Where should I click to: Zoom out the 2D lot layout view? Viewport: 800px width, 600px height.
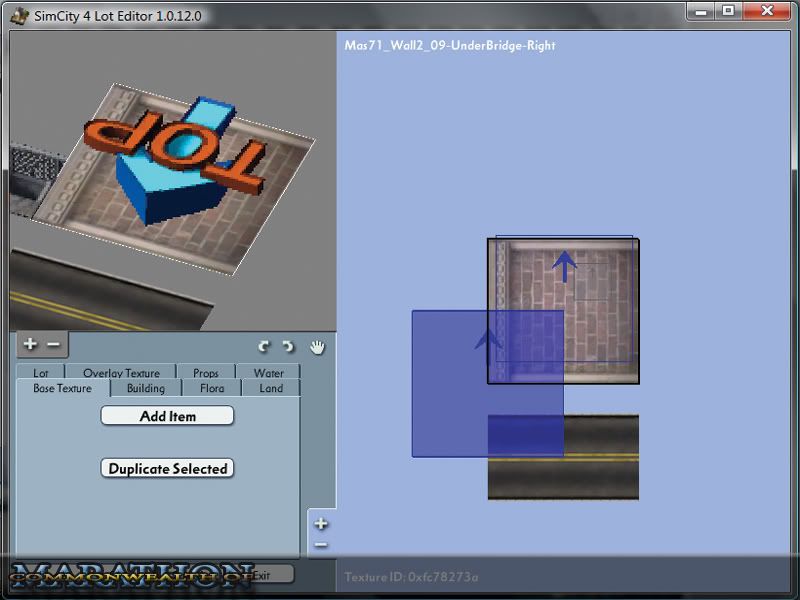click(x=321, y=544)
